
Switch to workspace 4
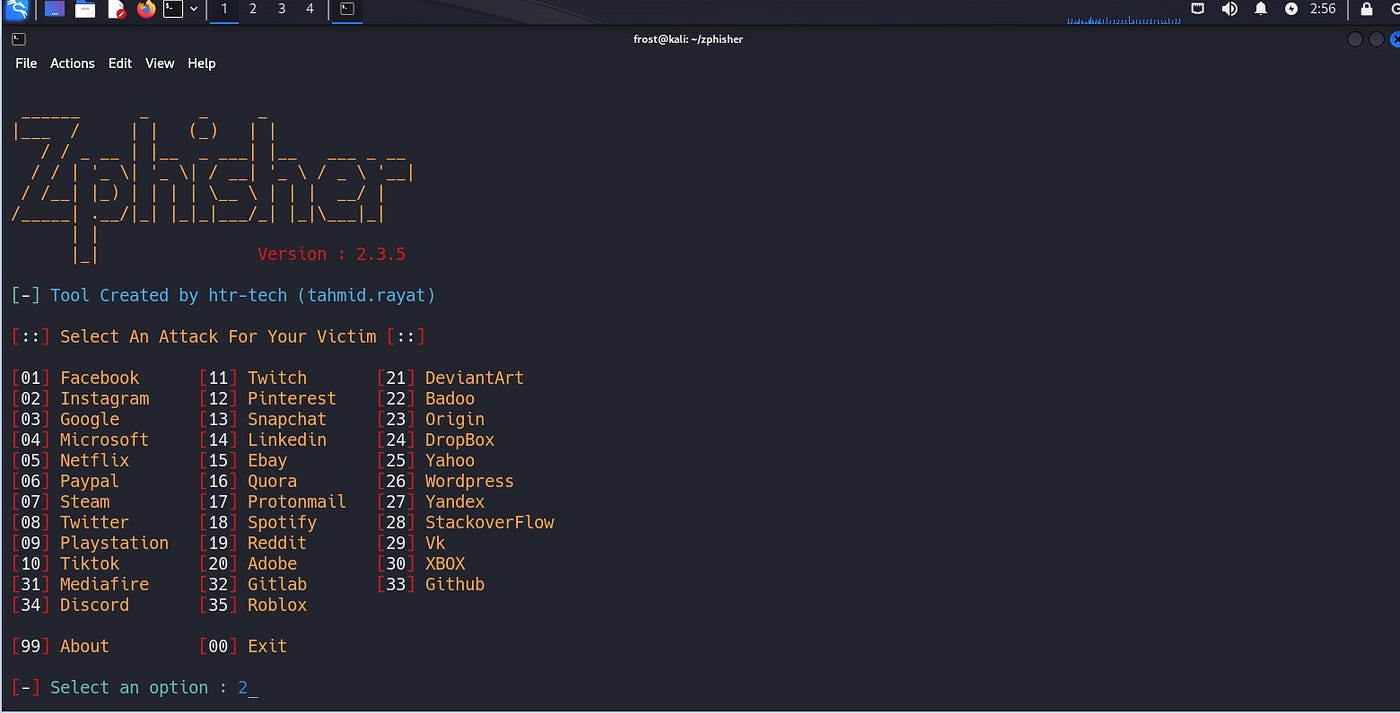click(x=310, y=10)
